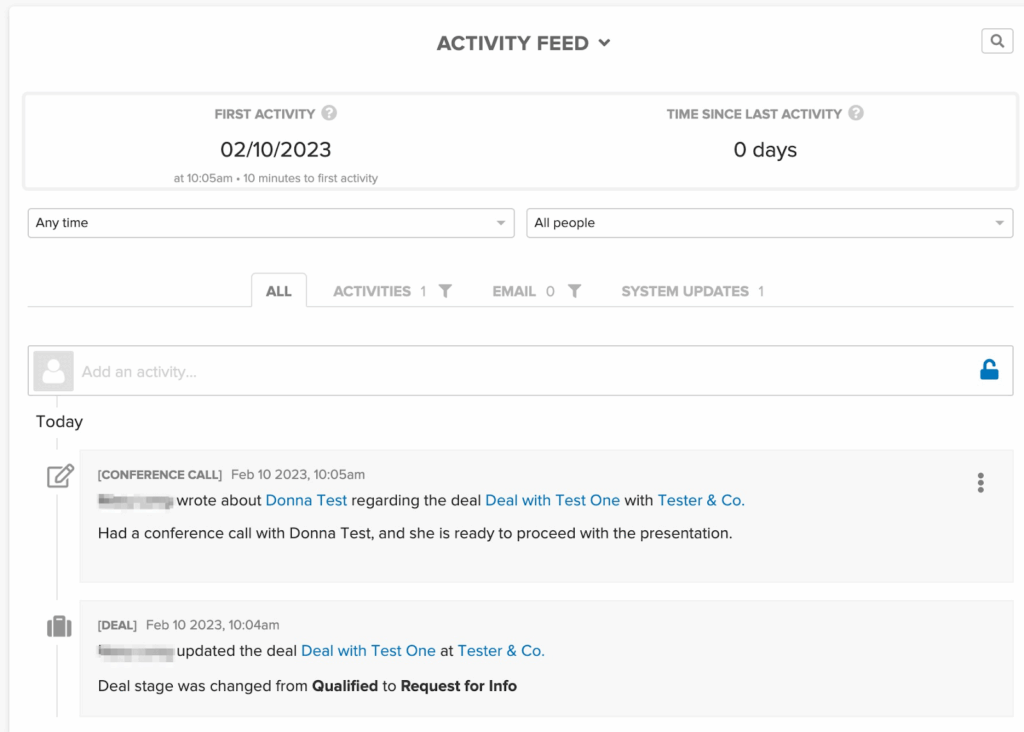Click the conference call note icon
The width and height of the screenshot is (1024, 732).
coord(59,475)
